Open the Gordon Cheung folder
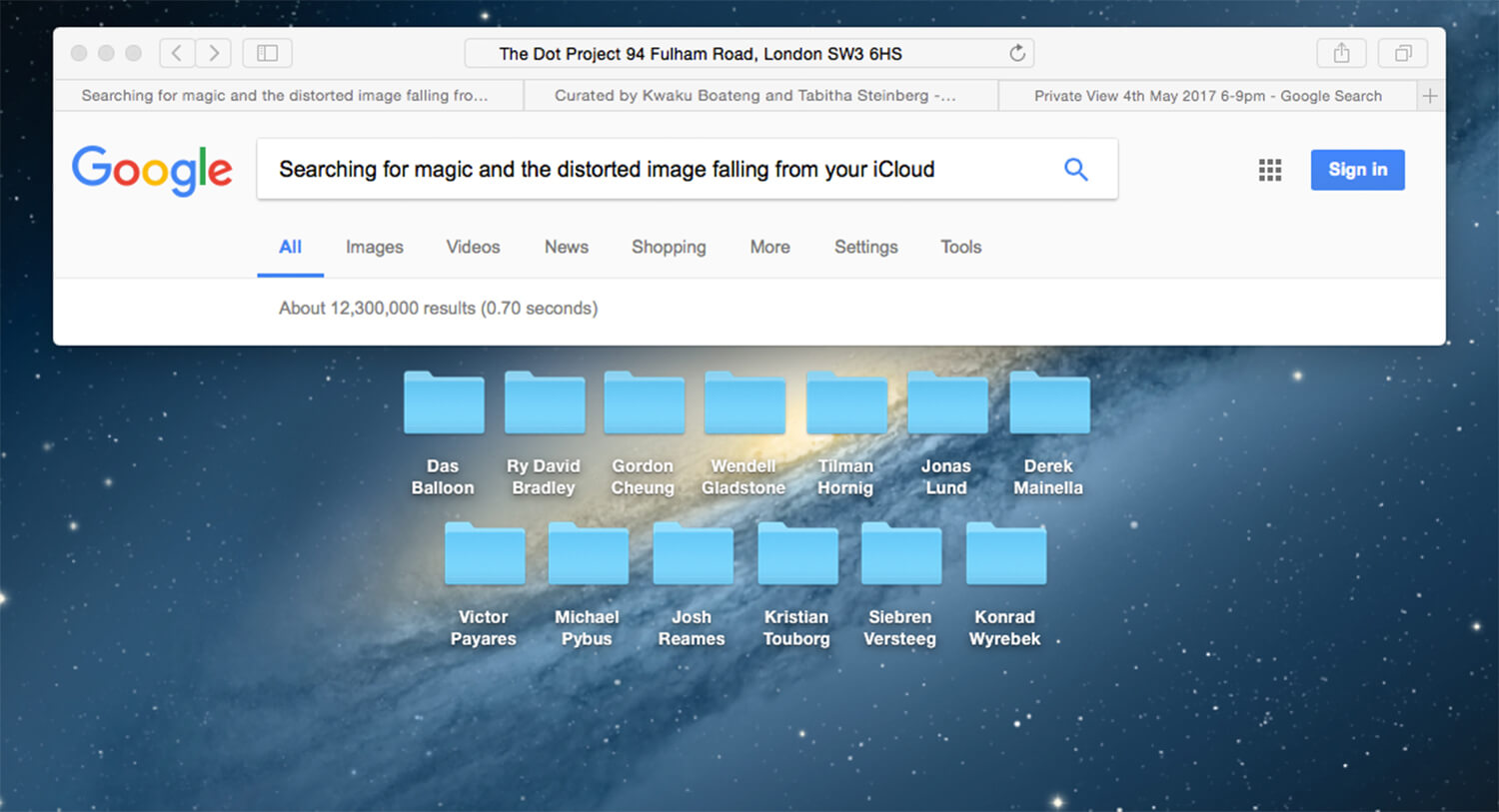Screen dimensions: 1499x812 tap(644, 404)
